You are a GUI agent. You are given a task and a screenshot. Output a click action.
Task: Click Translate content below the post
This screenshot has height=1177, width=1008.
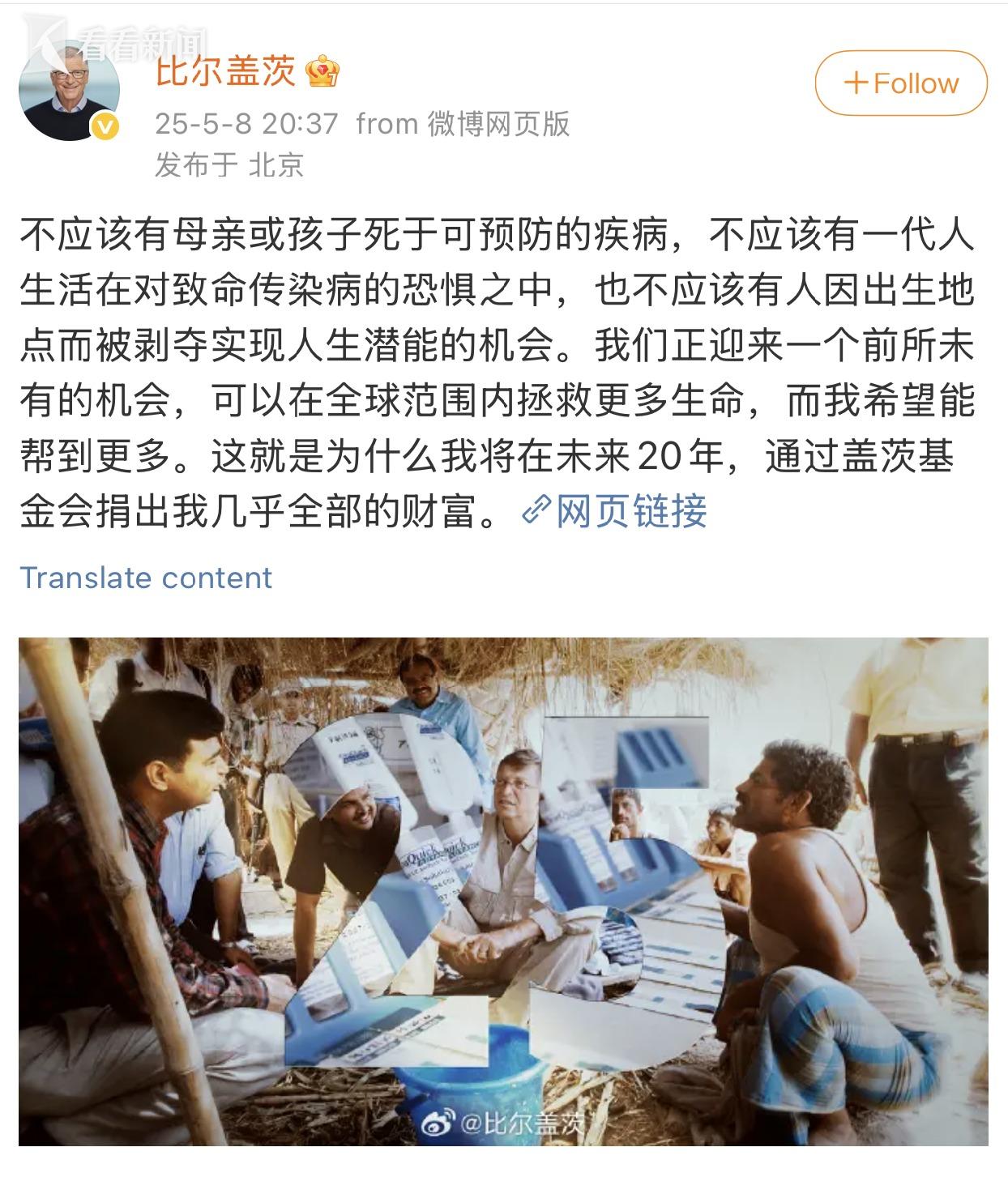[x=146, y=578]
